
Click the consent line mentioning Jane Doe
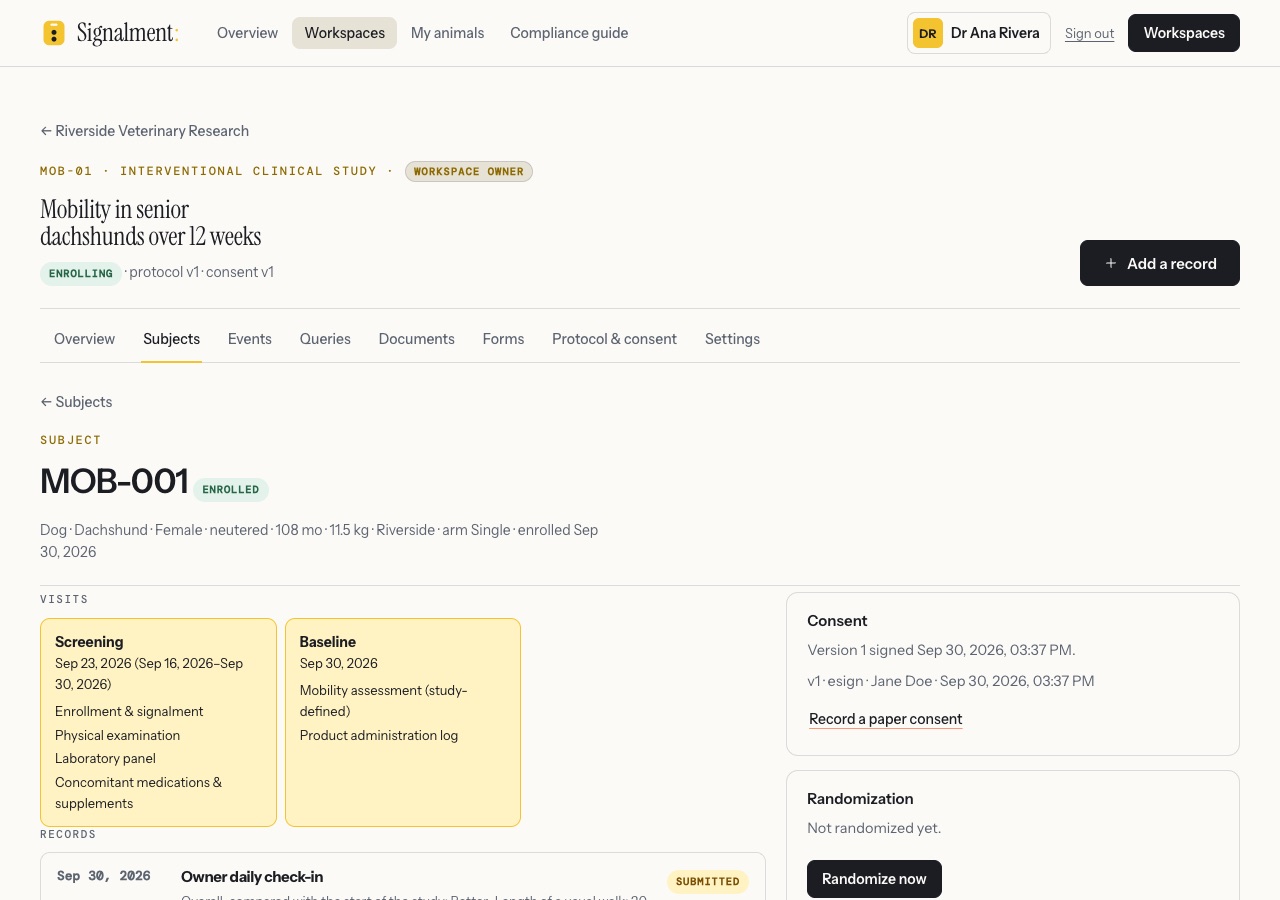coord(951,681)
